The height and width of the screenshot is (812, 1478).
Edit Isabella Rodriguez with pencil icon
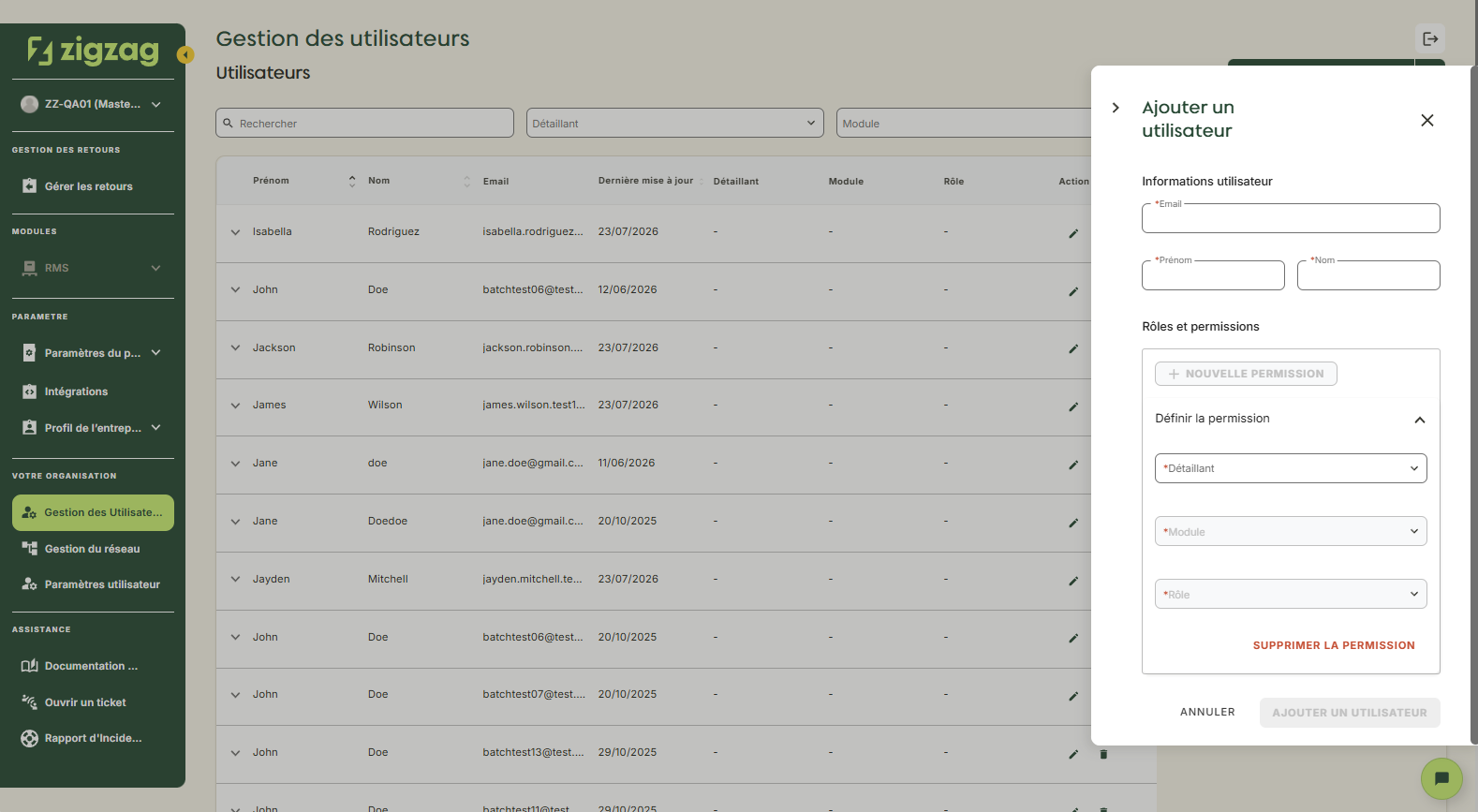[1073, 233]
